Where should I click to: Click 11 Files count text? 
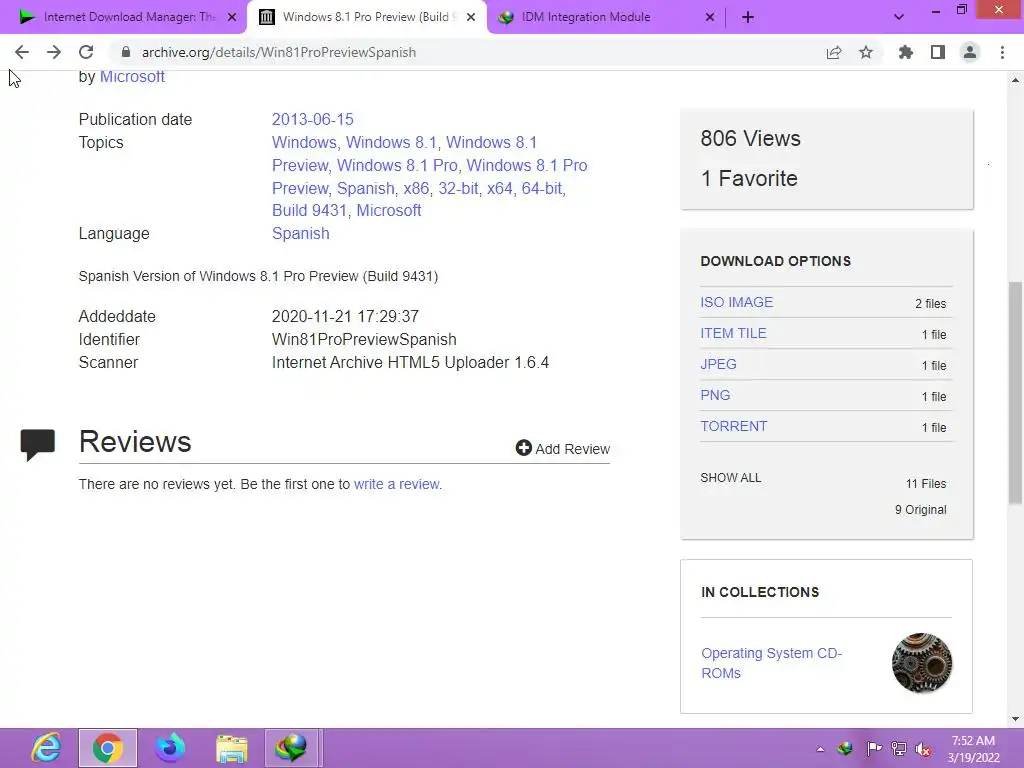(x=925, y=484)
